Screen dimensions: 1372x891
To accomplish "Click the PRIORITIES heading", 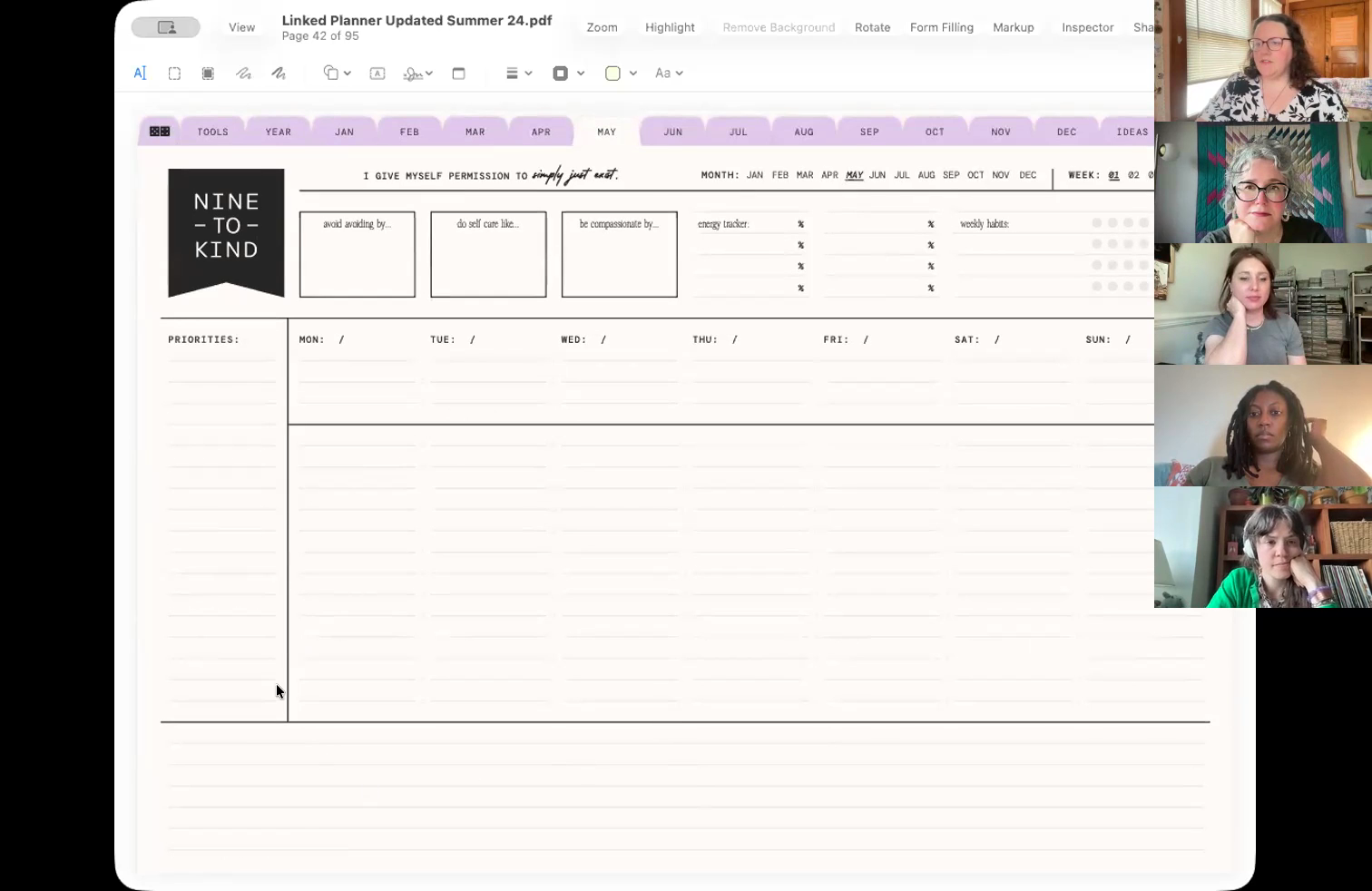I will point(204,339).
